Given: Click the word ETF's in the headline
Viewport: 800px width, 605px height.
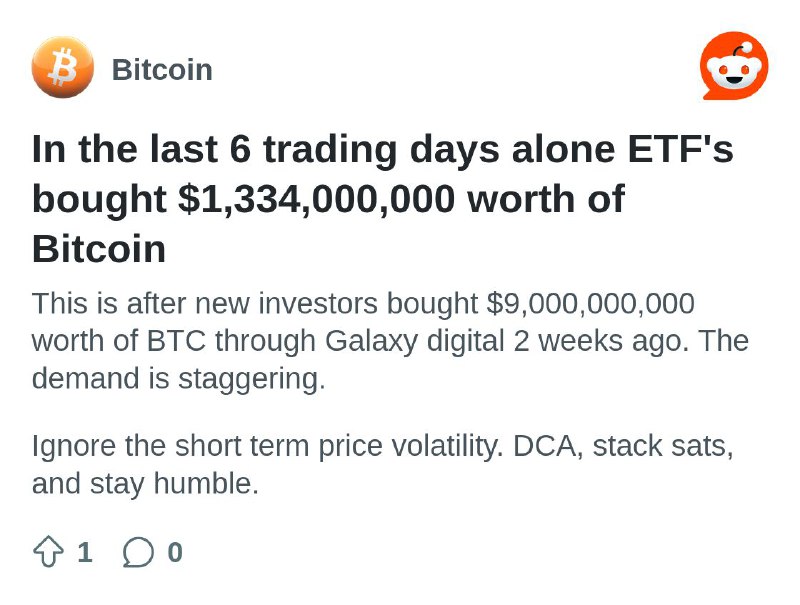Looking at the screenshot, I should pos(681,149).
